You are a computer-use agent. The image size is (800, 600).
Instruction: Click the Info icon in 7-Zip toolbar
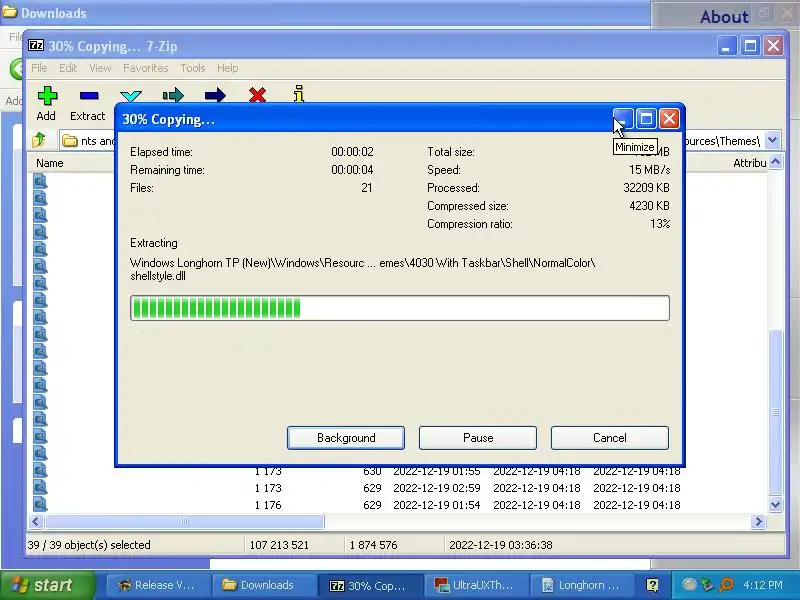tap(299, 94)
